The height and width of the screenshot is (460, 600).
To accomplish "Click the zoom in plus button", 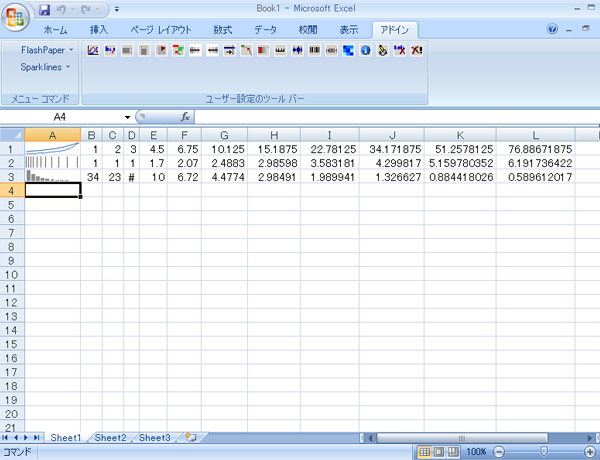I will tap(591, 452).
